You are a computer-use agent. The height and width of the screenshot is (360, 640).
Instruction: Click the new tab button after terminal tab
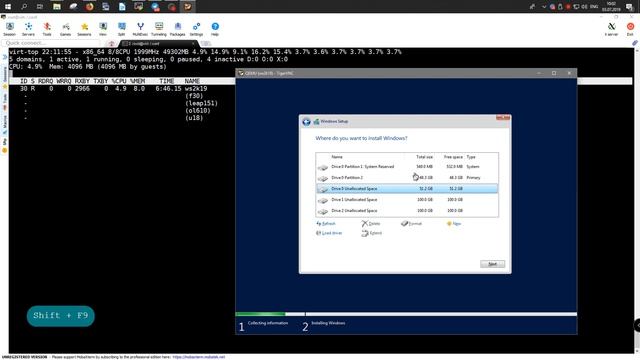[206, 43]
